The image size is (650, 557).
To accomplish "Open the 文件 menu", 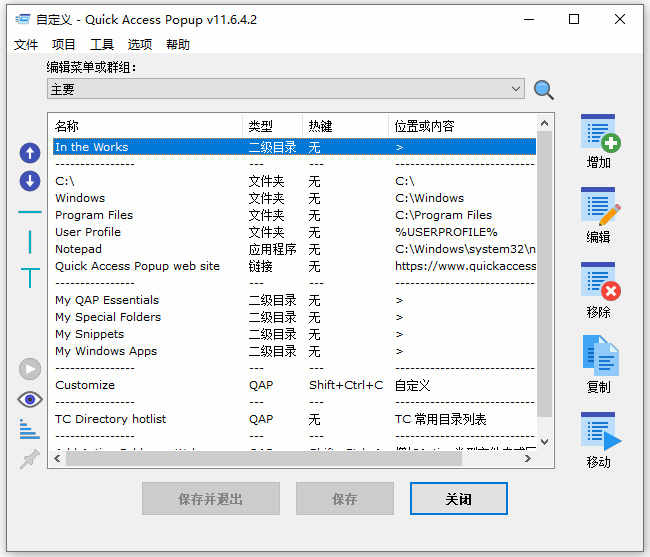I will (x=26, y=45).
